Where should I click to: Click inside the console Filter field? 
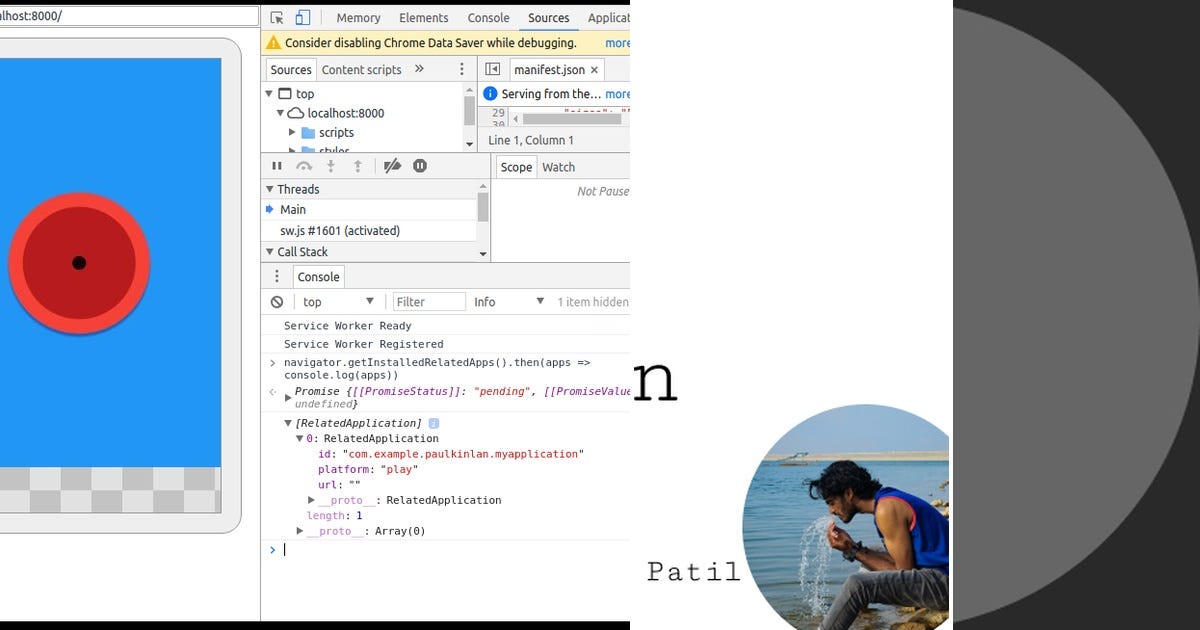(429, 301)
